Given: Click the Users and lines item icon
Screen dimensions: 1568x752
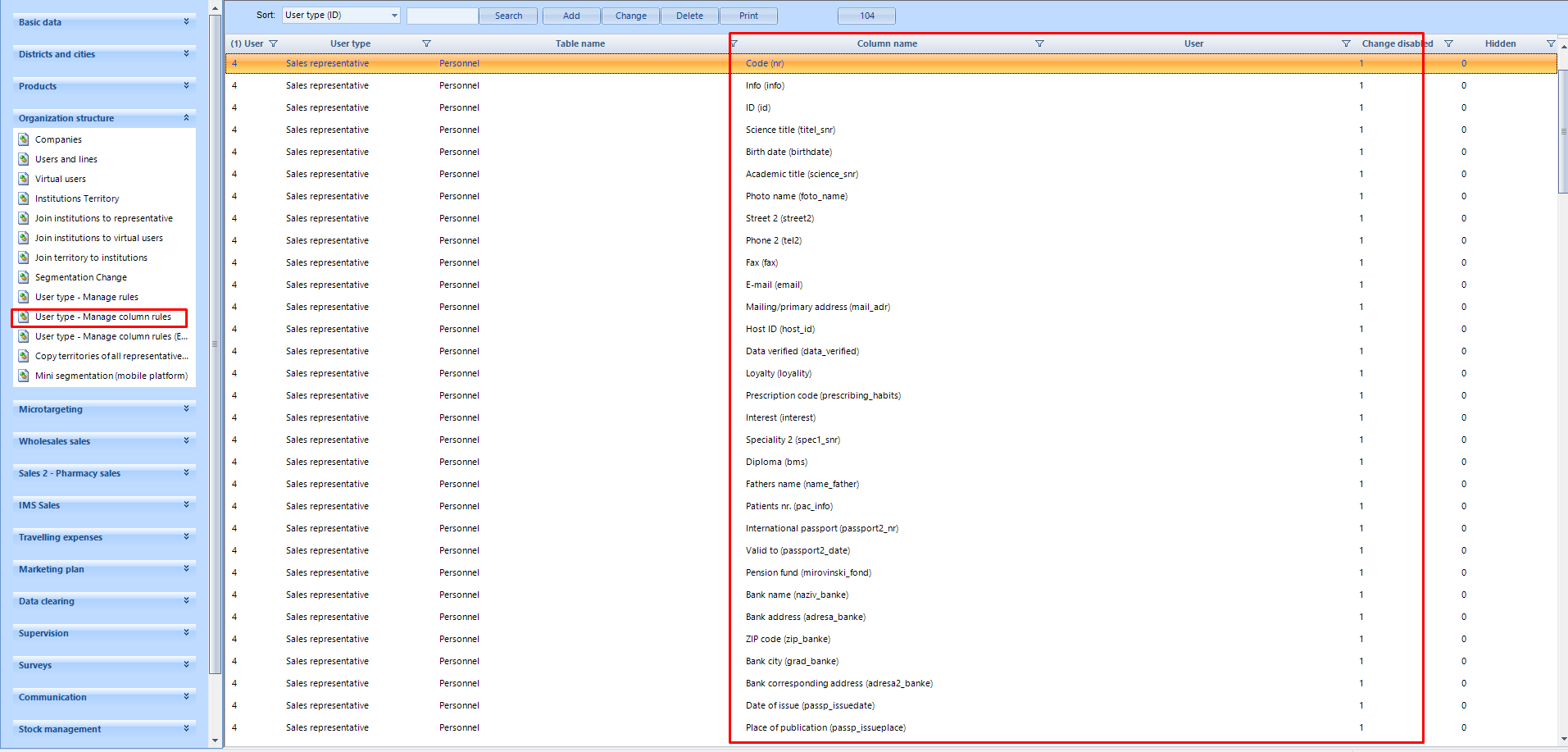Looking at the screenshot, I should (x=24, y=159).
